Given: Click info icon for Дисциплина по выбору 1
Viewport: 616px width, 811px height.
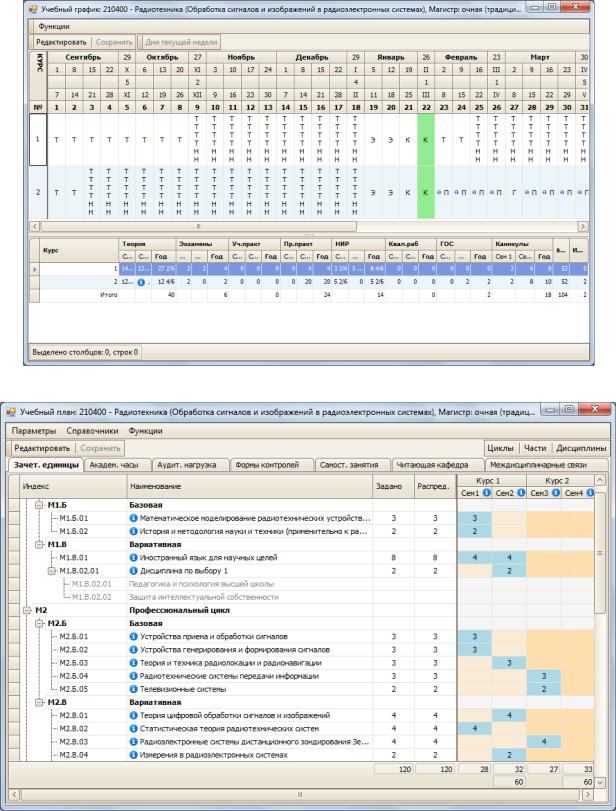Looking at the screenshot, I should coord(133,570).
